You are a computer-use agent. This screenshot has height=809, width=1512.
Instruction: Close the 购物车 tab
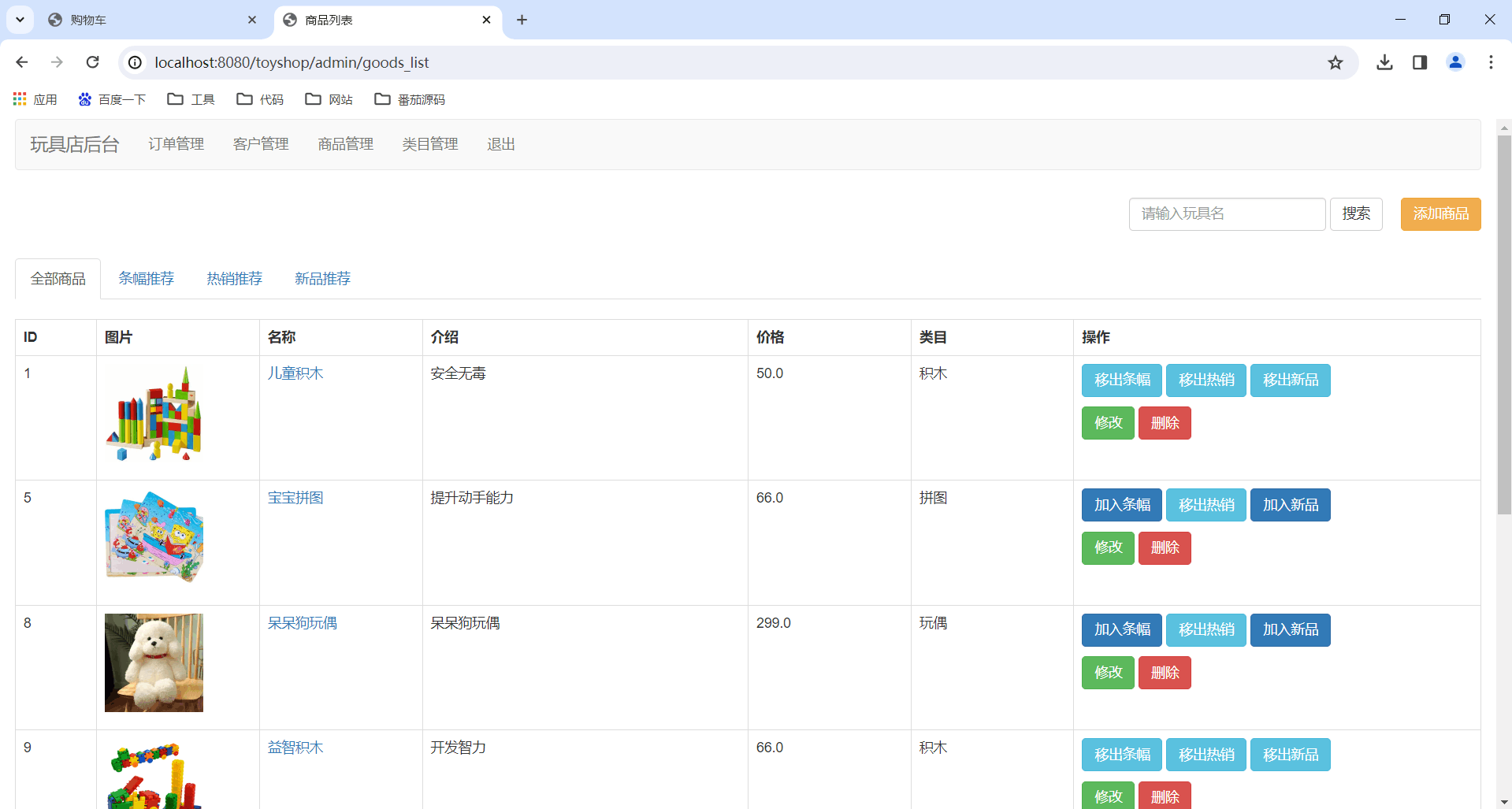tap(252, 20)
